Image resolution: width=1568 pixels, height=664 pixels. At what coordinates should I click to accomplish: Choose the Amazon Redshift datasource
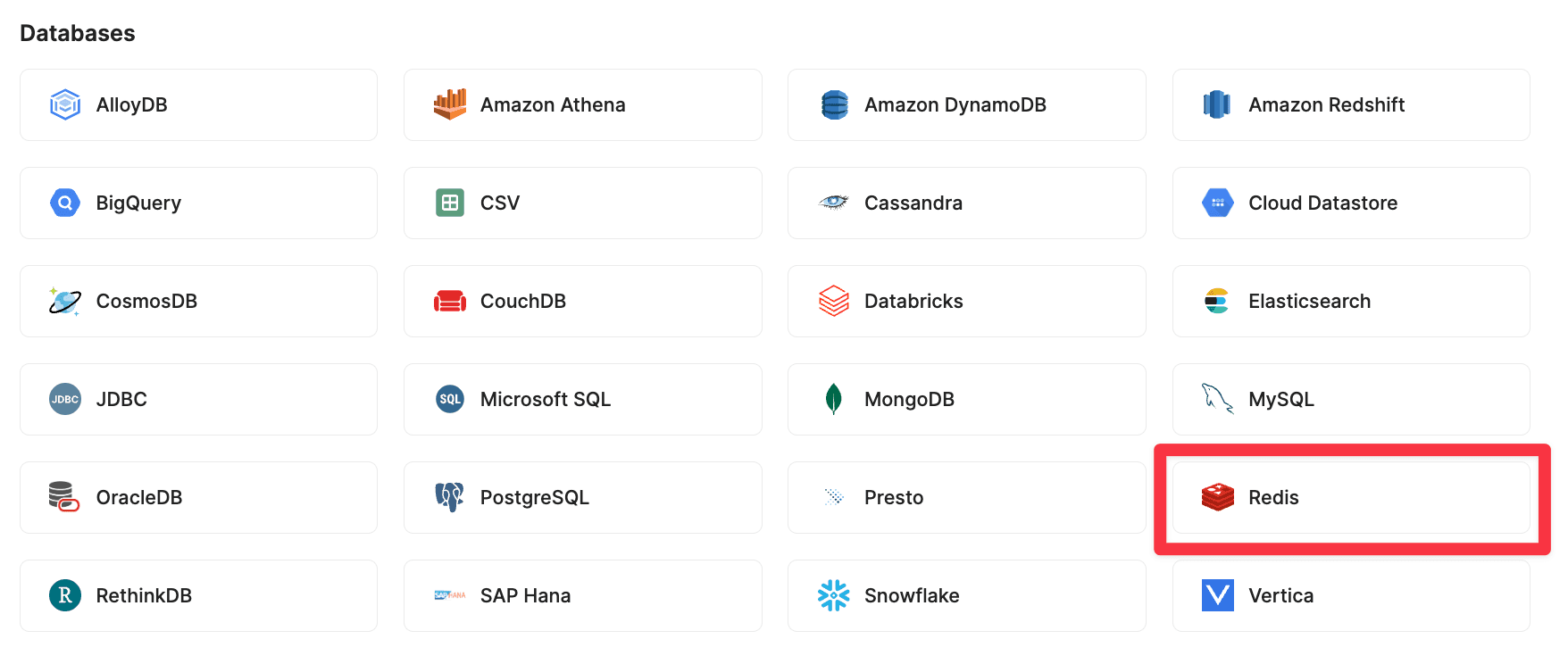tap(1350, 104)
